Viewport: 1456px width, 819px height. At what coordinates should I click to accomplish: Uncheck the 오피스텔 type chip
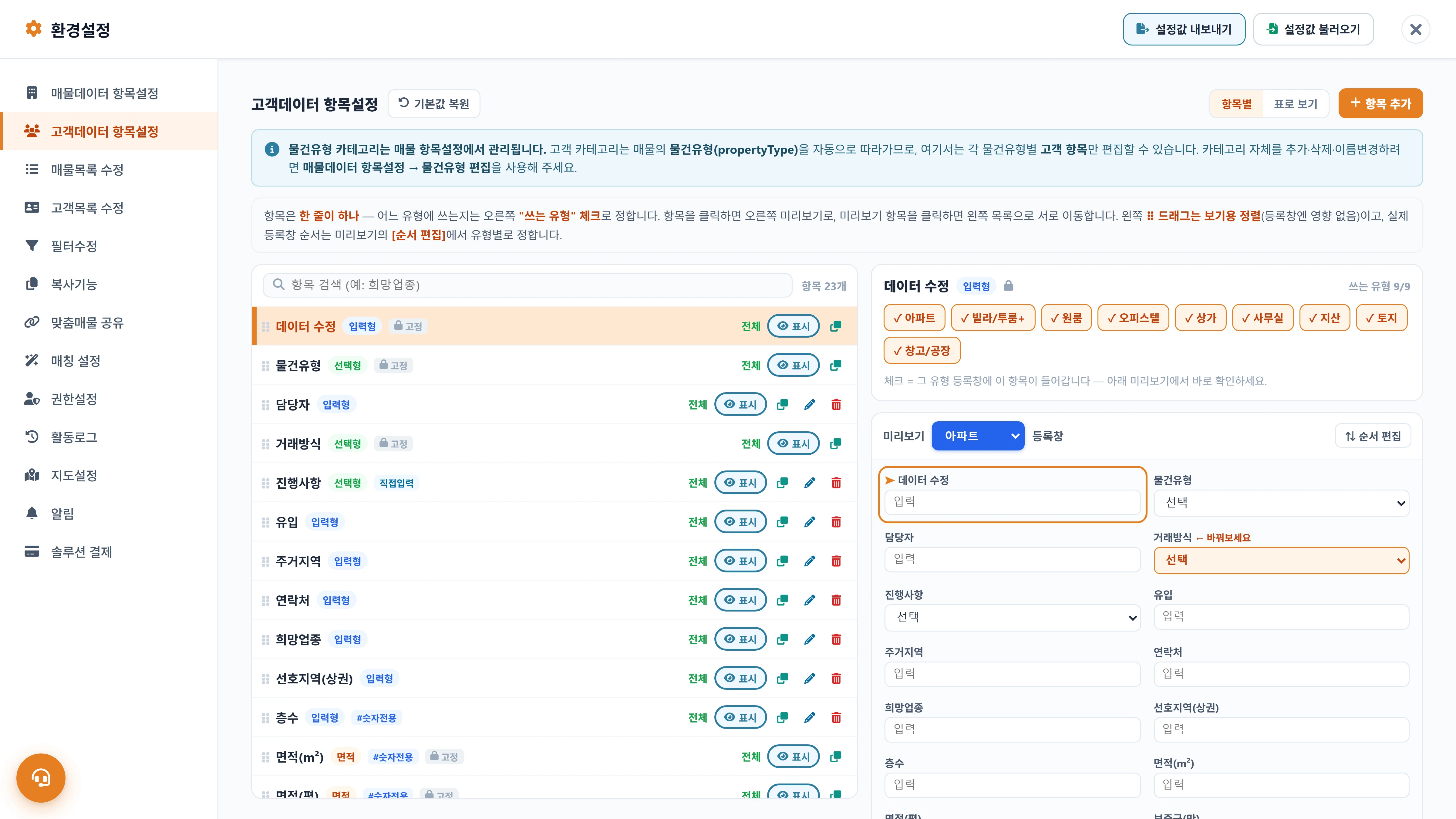[x=1133, y=318]
